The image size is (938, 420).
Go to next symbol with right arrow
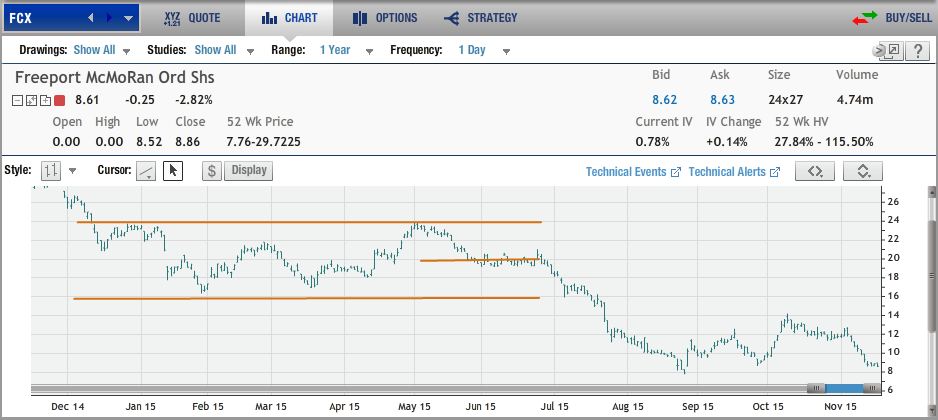point(109,18)
